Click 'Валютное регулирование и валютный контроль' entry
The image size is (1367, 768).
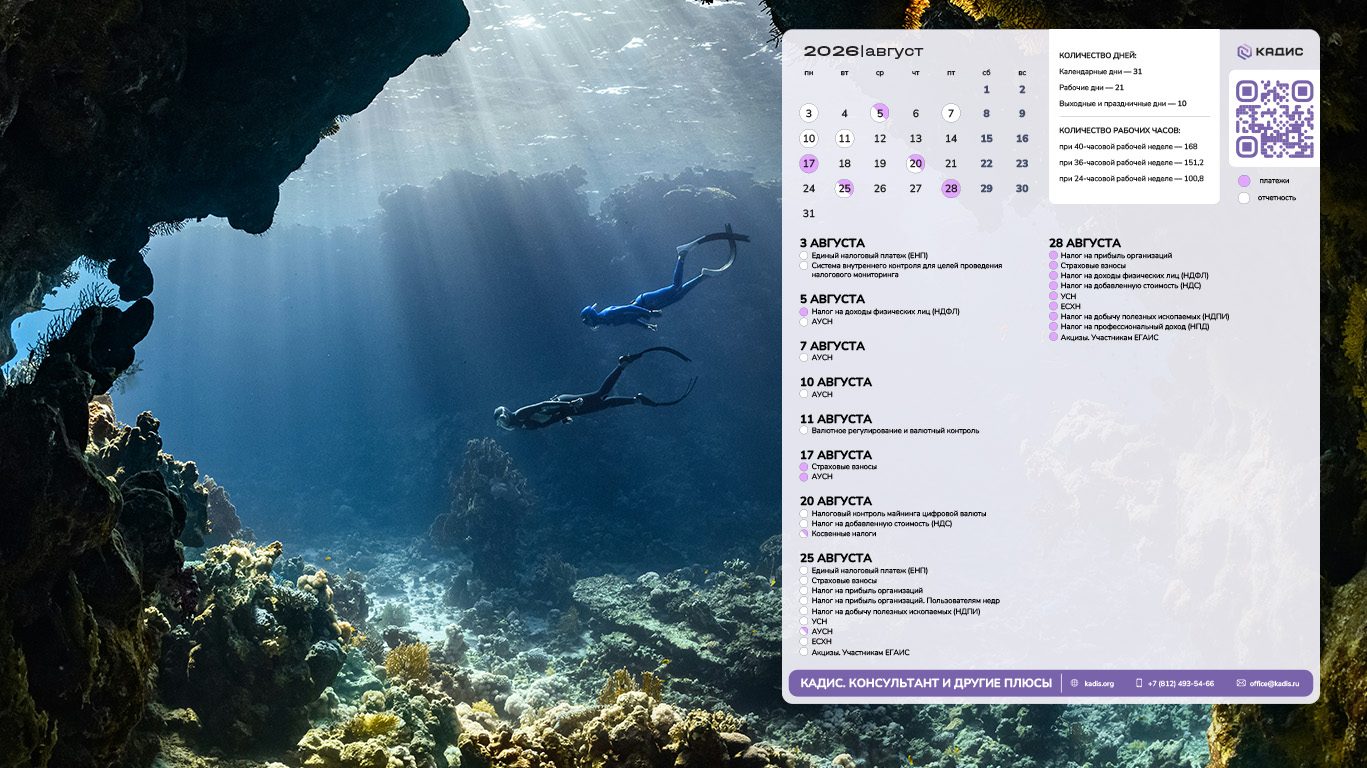pos(896,431)
